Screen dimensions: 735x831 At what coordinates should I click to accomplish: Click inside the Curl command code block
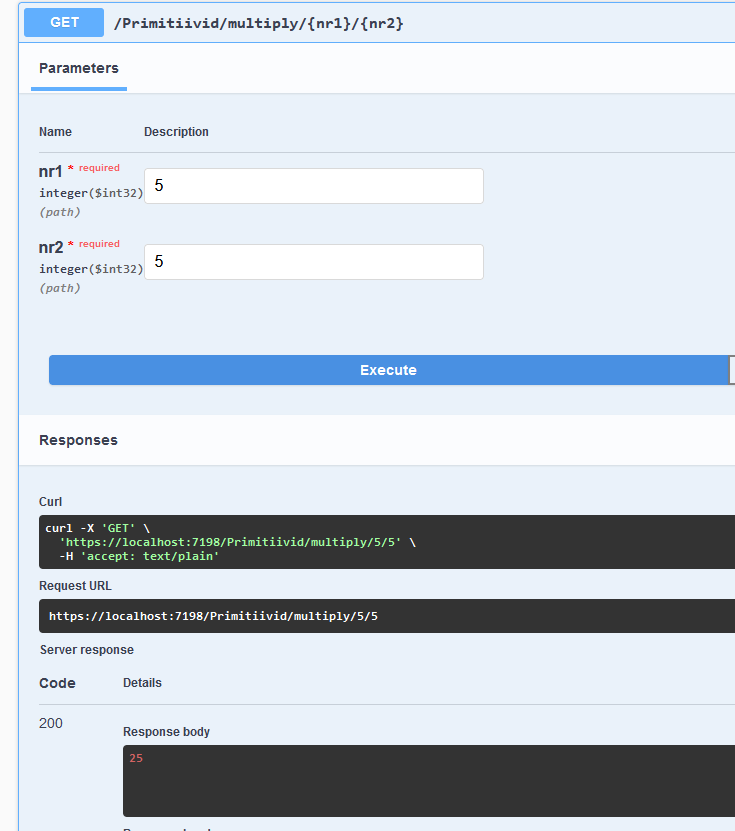coord(387,542)
